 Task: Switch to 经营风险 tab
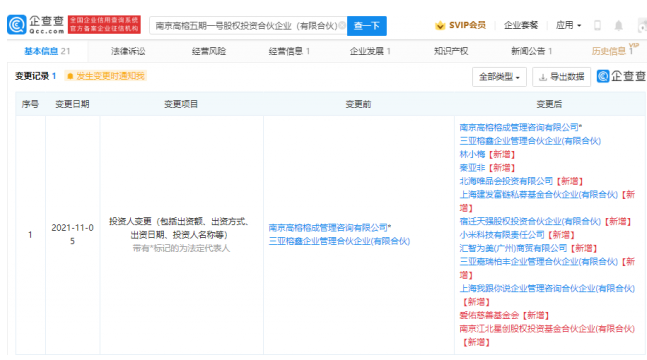click(x=209, y=51)
